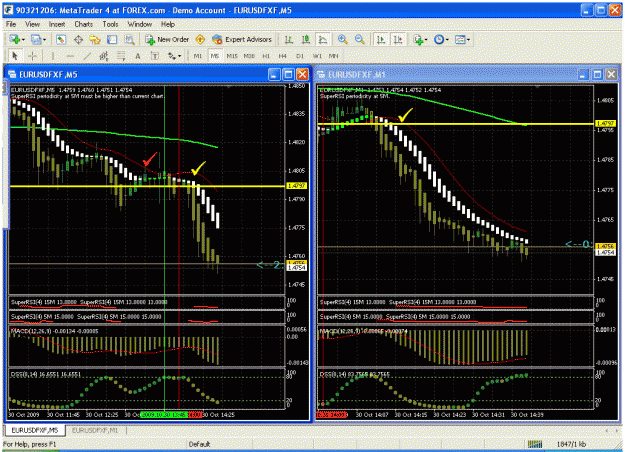The width and height of the screenshot is (625, 452).
Task: Switch chart to line chart style
Action: click(x=323, y=39)
